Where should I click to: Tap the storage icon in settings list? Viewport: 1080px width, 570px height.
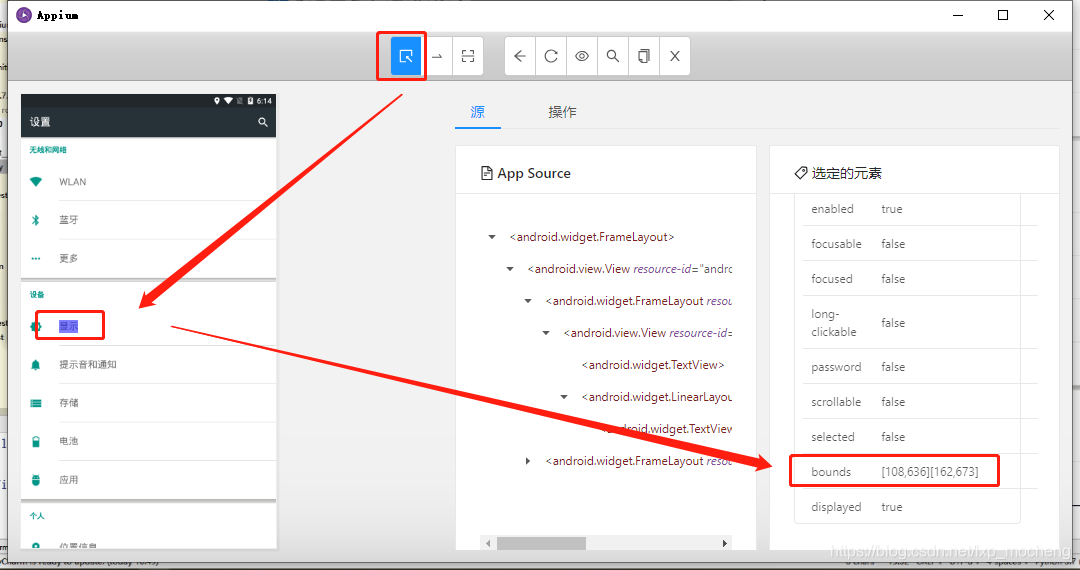tap(36, 403)
